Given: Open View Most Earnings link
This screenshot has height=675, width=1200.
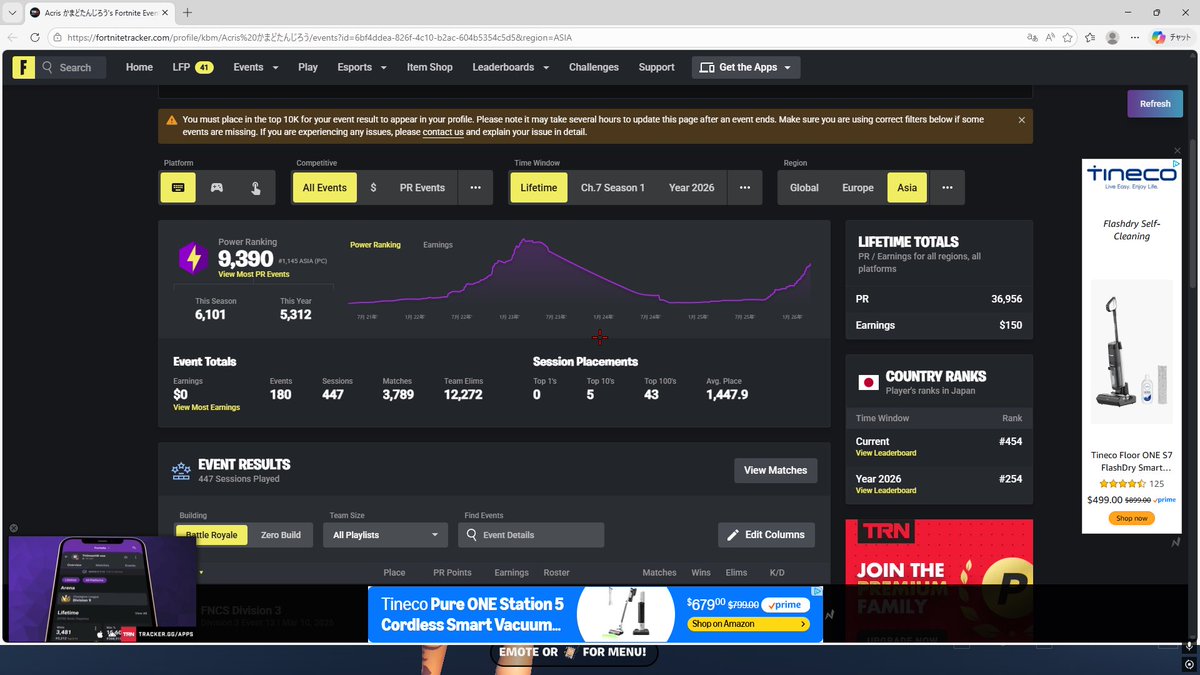Looking at the screenshot, I should (x=207, y=407).
